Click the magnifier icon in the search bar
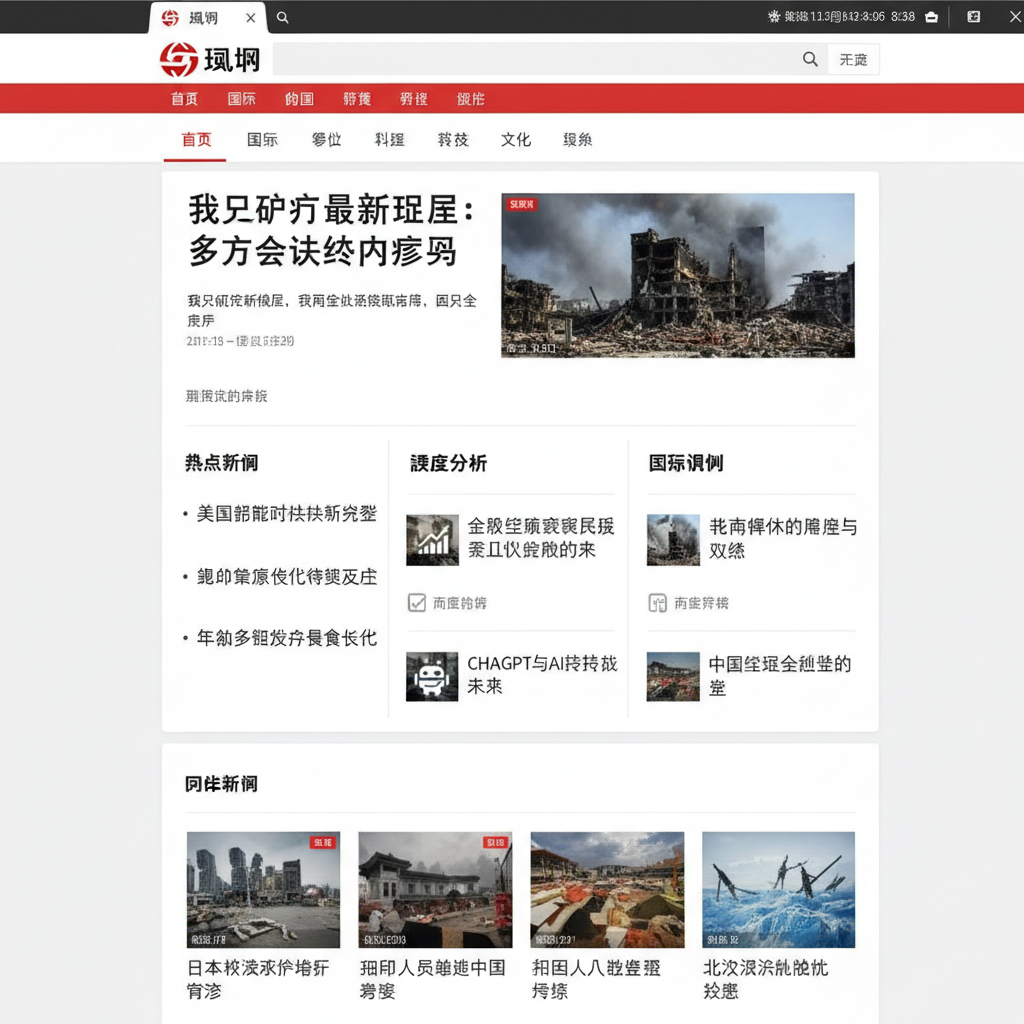 810,59
